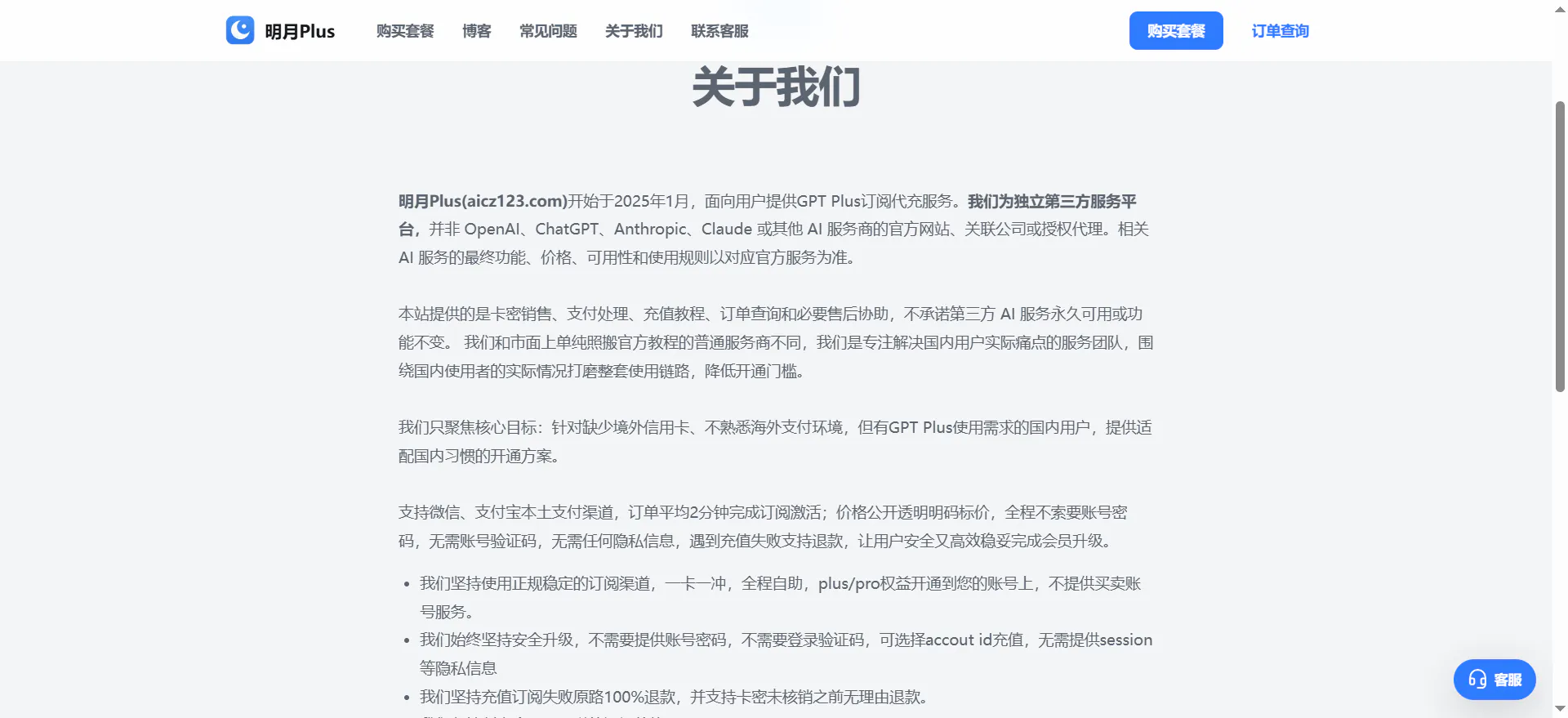This screenshot has height=718, width=1568.
Task: Click the bold text 明月Plus(aicz123.com)
Action: [483, 201]
